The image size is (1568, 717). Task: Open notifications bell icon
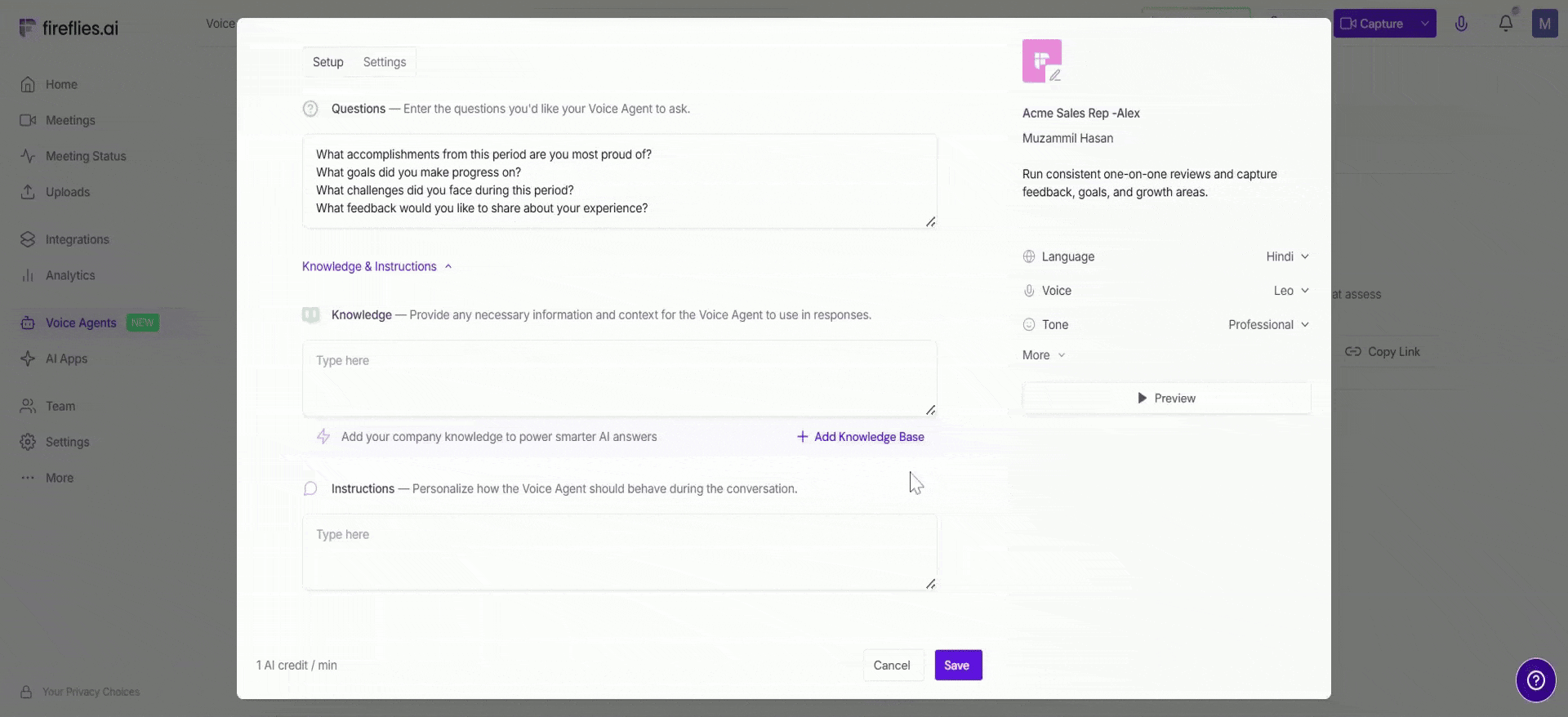tap(1505, 24)
